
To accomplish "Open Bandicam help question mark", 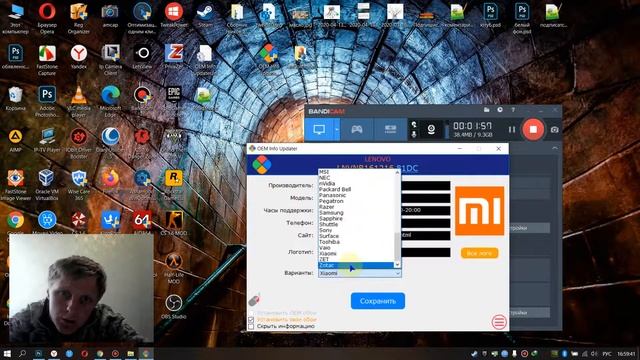I will pyautogui.click(x=513, y=110).
